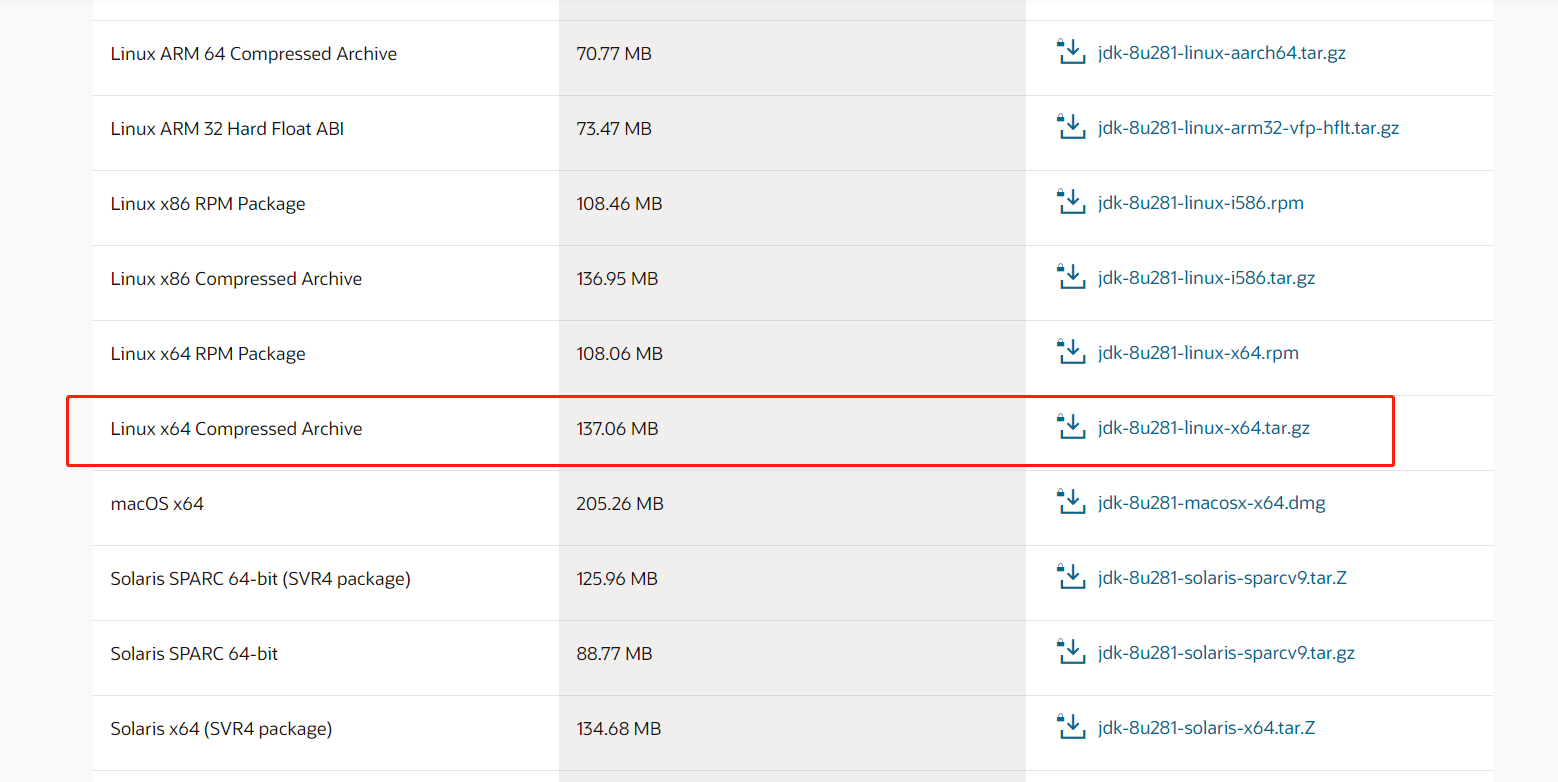This screenshot has width=1558, height=782.
Task: Click download icon for the macOS dmg file
Action: pos(1071,502)
